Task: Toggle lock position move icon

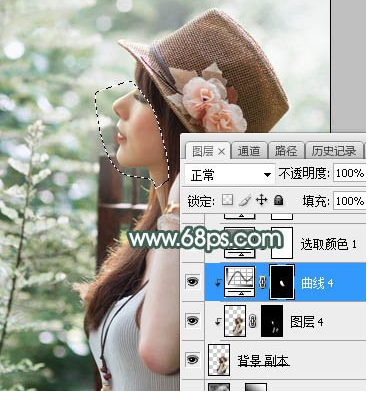Action: pos(262,200)
